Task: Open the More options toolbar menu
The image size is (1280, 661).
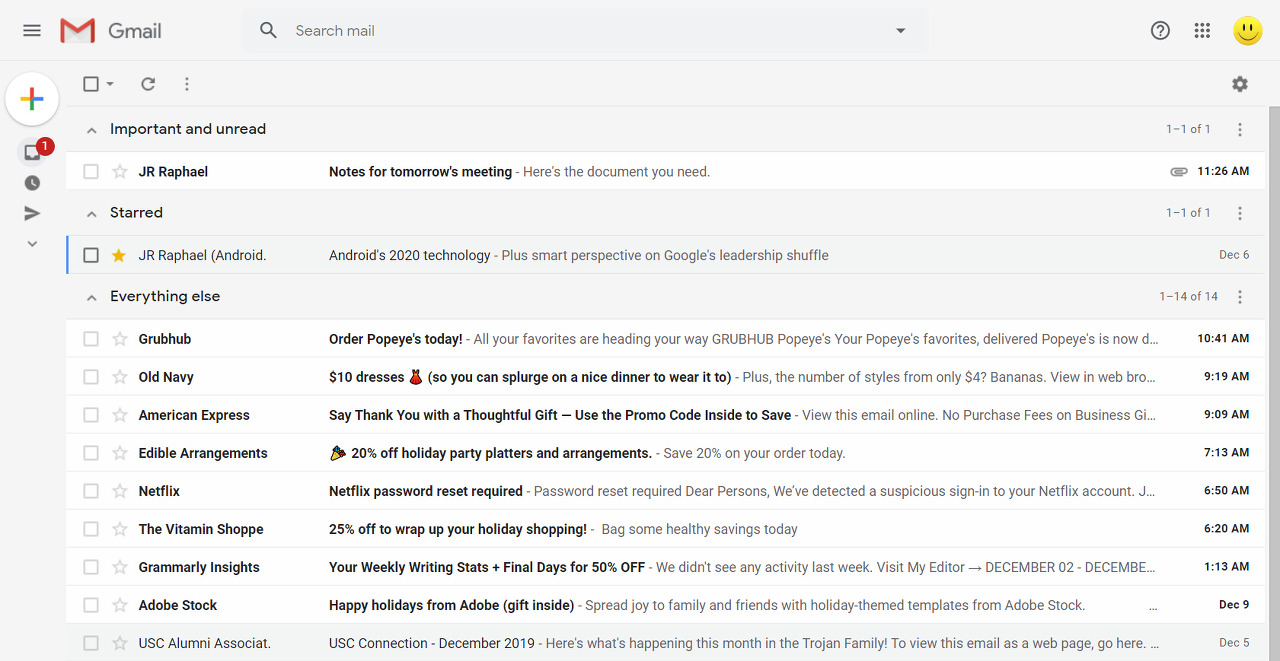Action: (x=187, y=84)
